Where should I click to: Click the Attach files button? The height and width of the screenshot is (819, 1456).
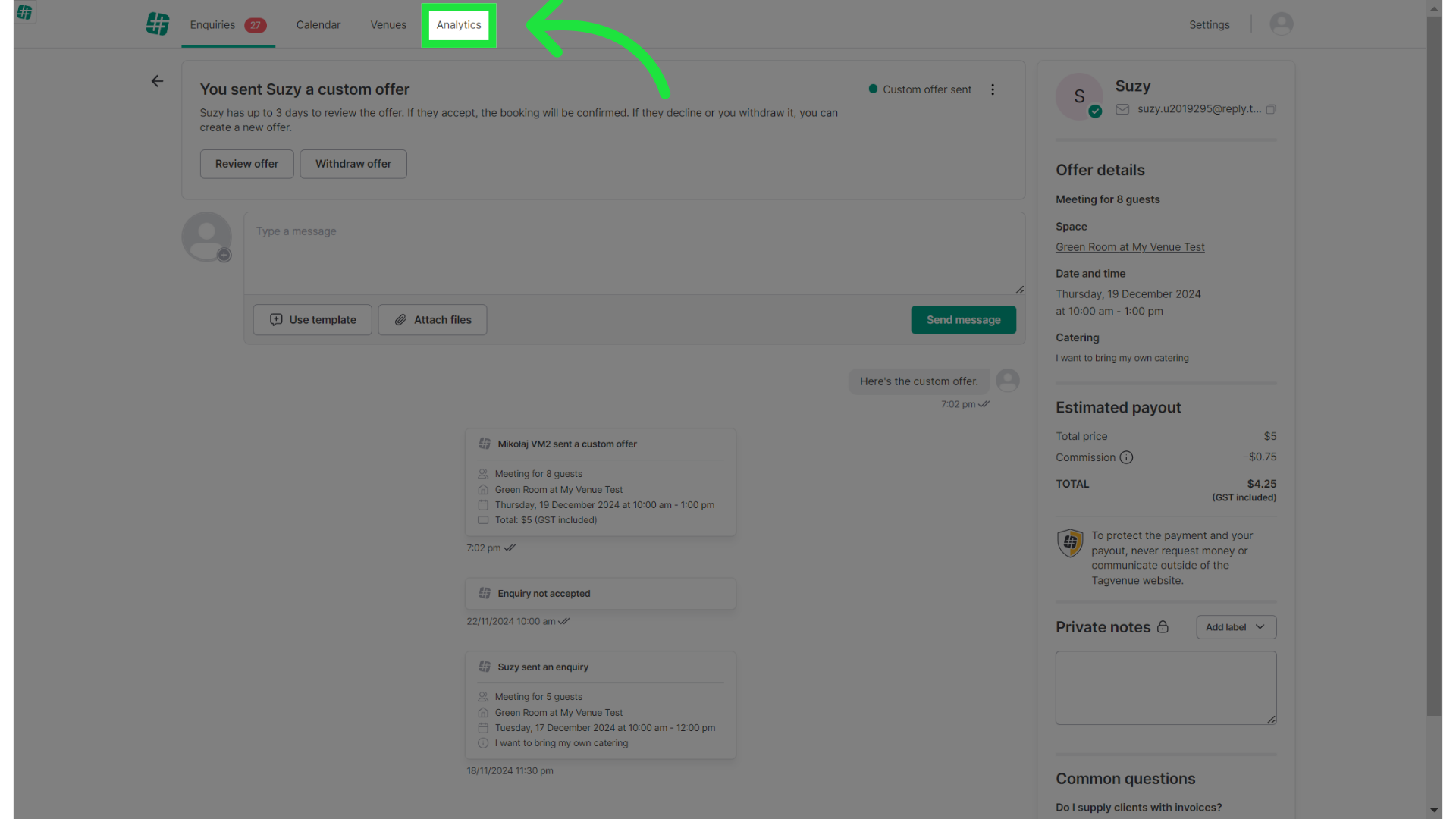click(432, 320)
